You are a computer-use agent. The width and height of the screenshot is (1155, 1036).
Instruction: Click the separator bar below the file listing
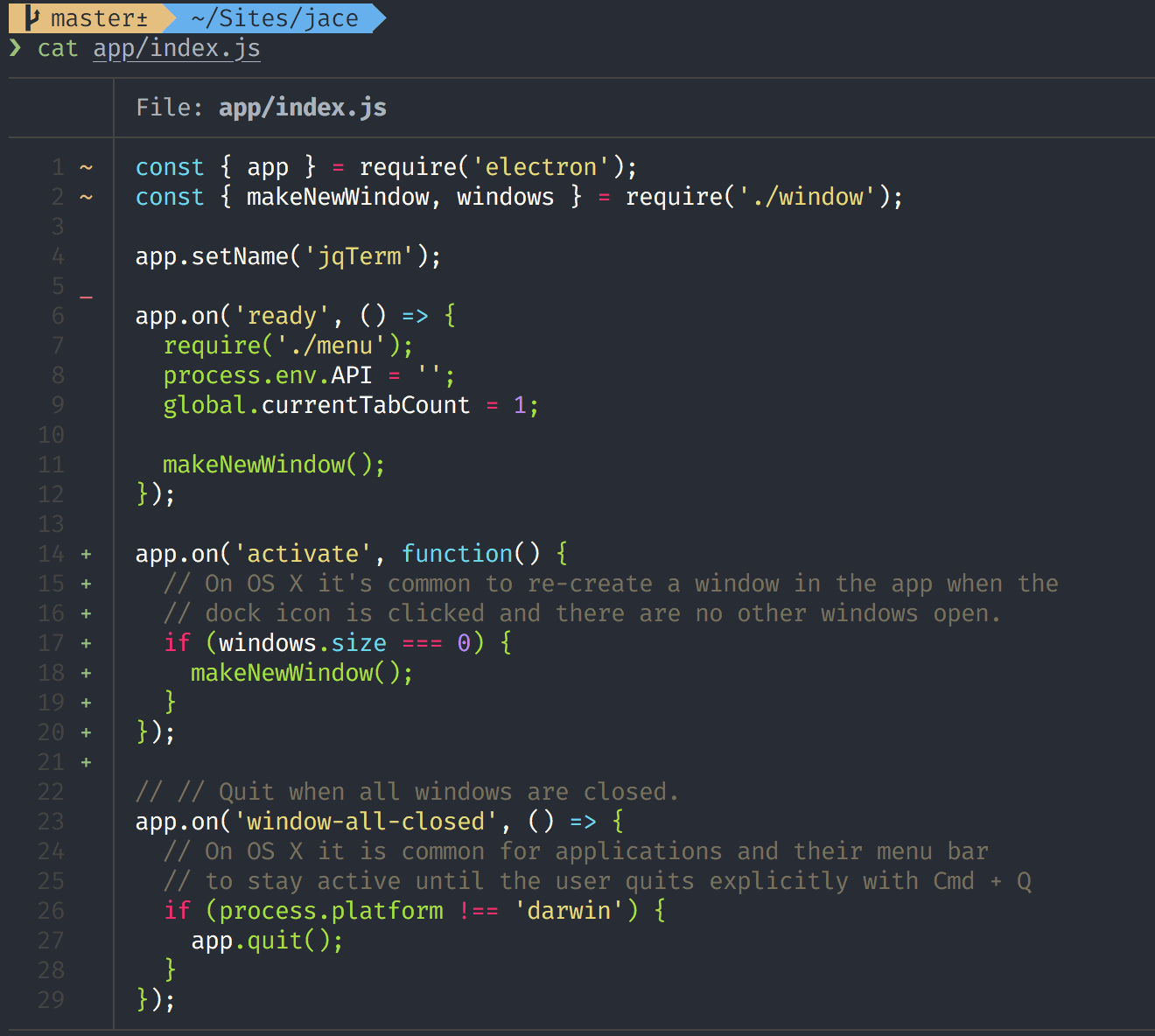tap(577, 1032)
